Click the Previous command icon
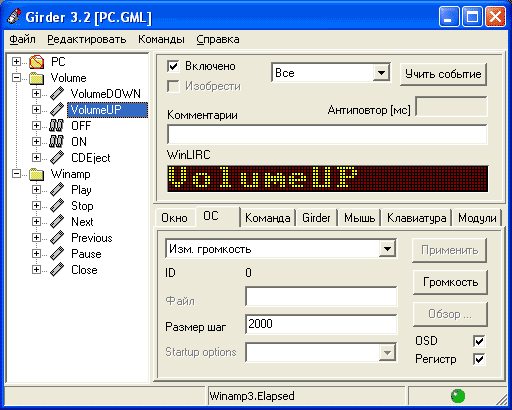 click(x=57, y=238)
